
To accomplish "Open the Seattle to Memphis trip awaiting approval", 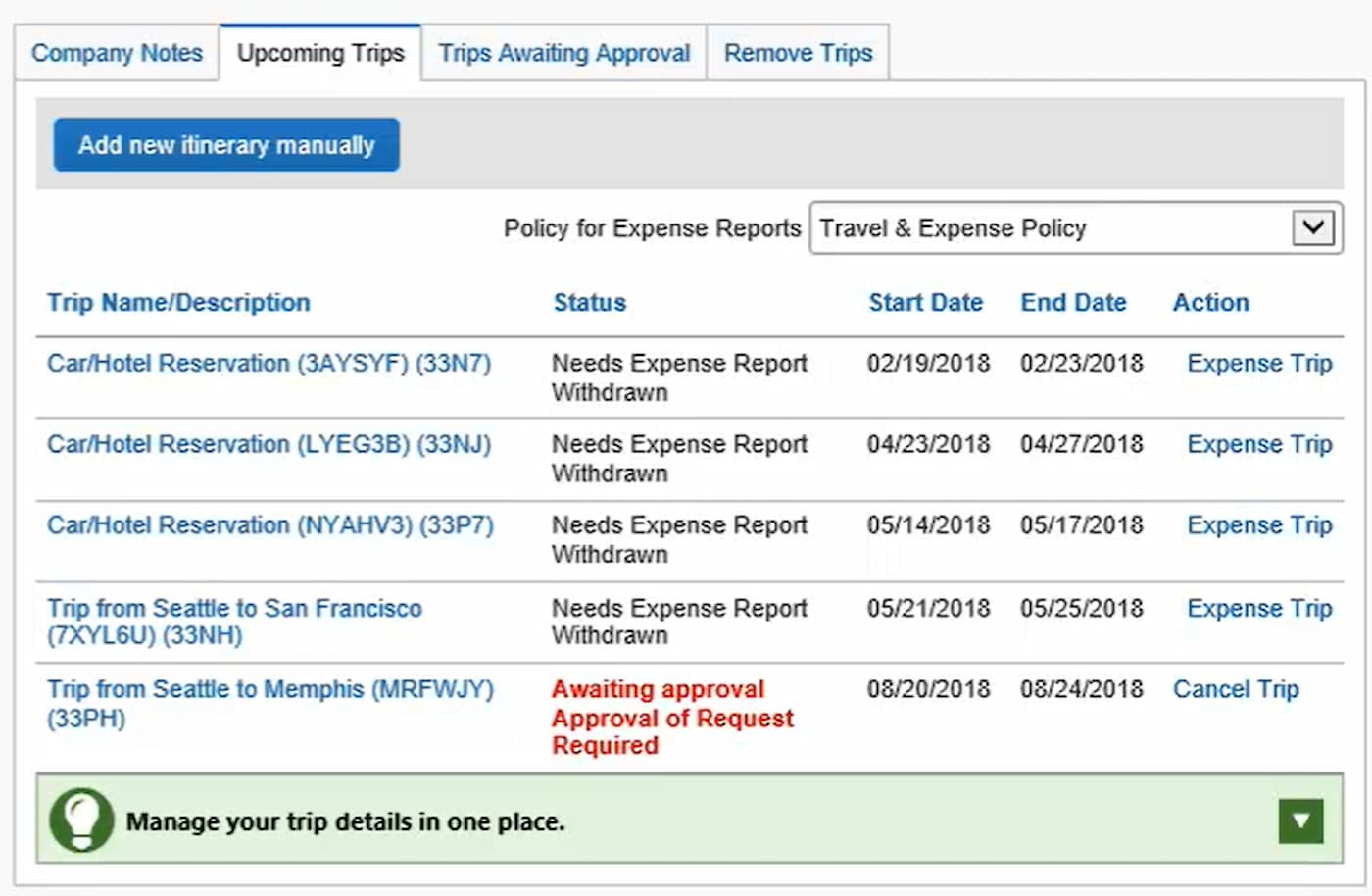I will coord(270,689).
